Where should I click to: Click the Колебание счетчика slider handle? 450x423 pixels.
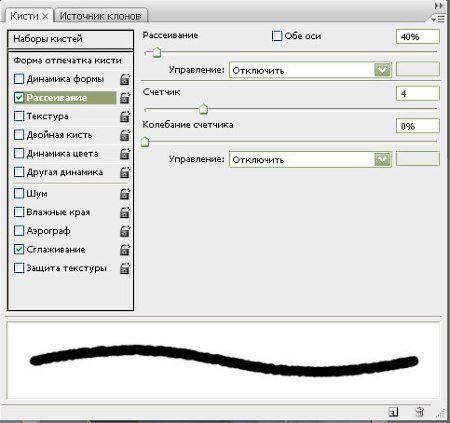coord(145,142)
